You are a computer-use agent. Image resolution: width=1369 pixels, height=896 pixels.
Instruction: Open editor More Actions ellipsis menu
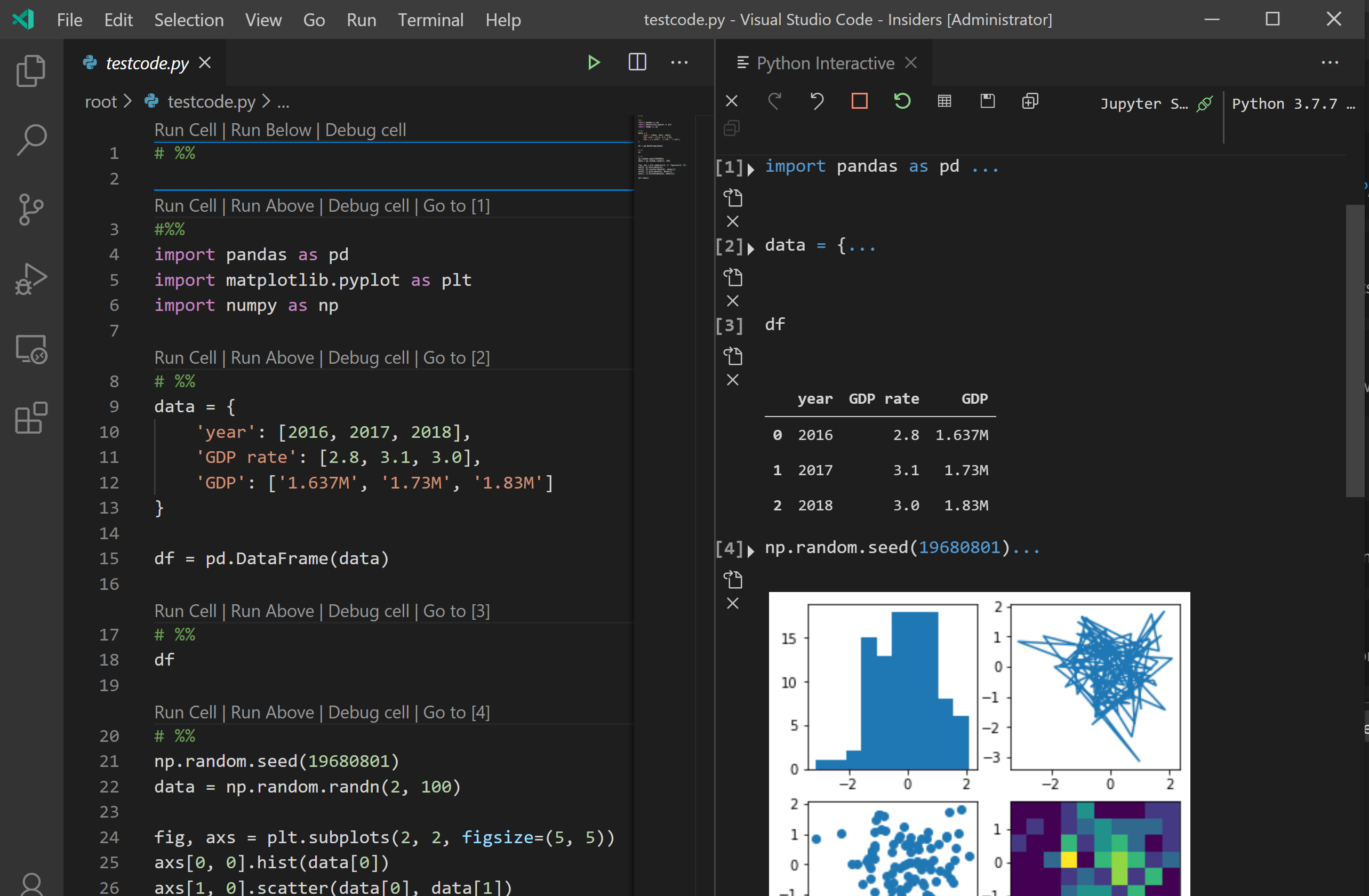tap(679, 62)
